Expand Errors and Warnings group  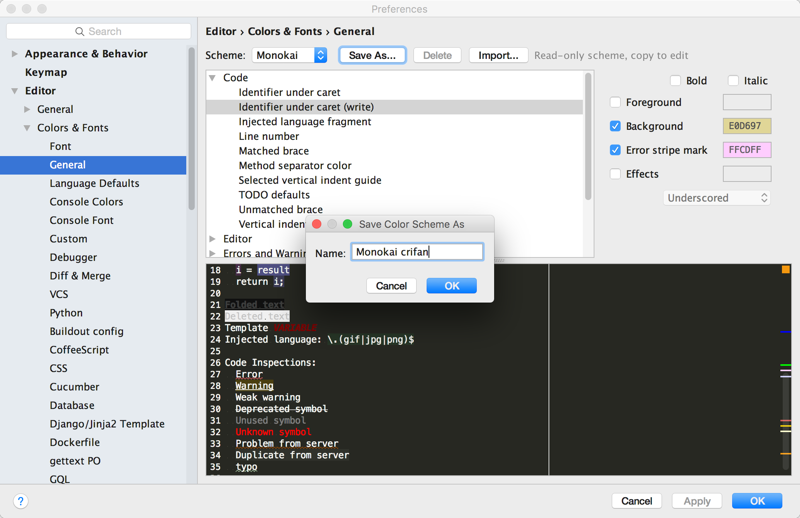tap(212, 254)
